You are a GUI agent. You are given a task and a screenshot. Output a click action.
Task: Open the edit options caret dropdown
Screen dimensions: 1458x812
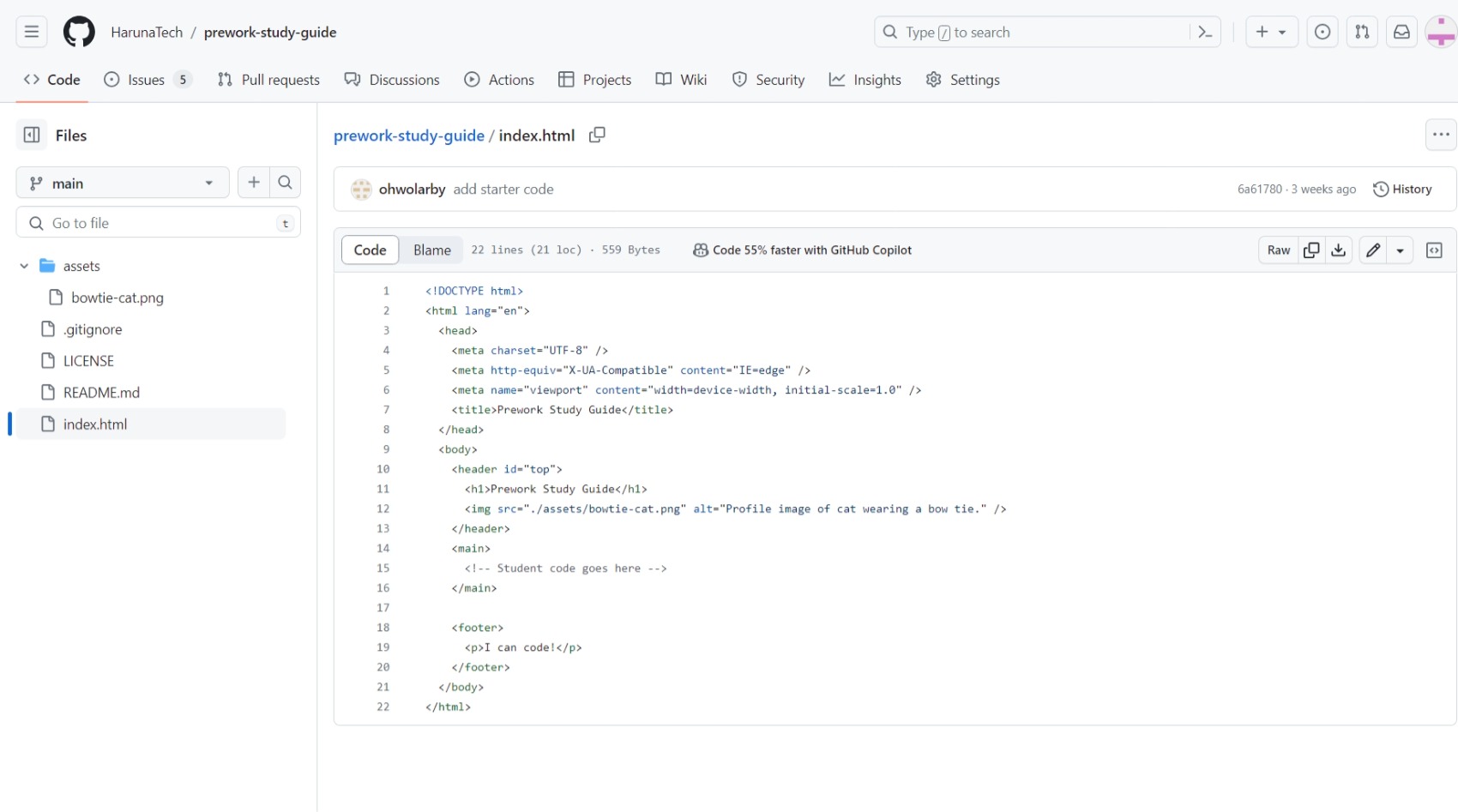coord(1401,250)
